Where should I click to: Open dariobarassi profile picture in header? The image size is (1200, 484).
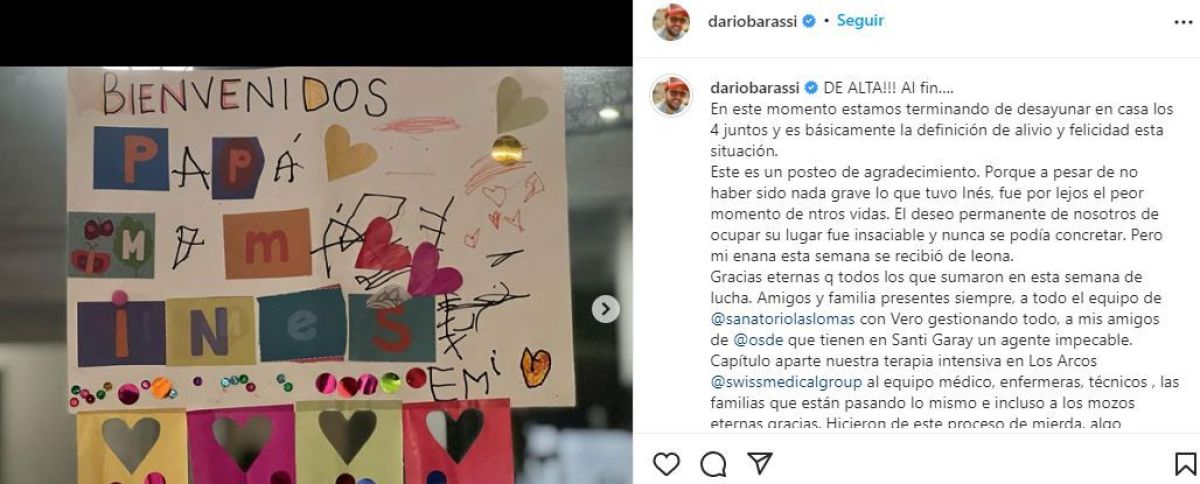[671, 22]
